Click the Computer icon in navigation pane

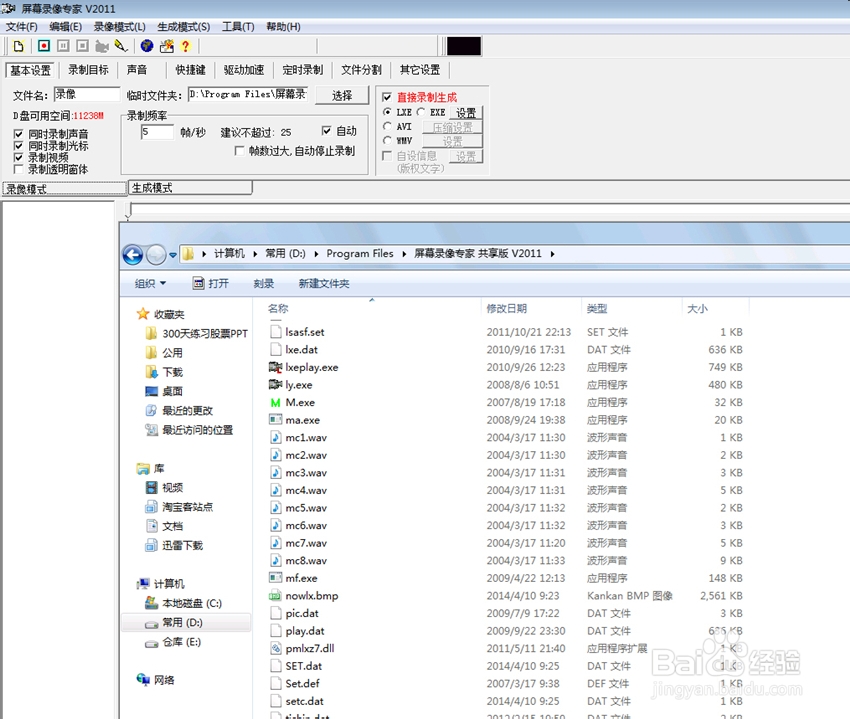coord(143,584)
